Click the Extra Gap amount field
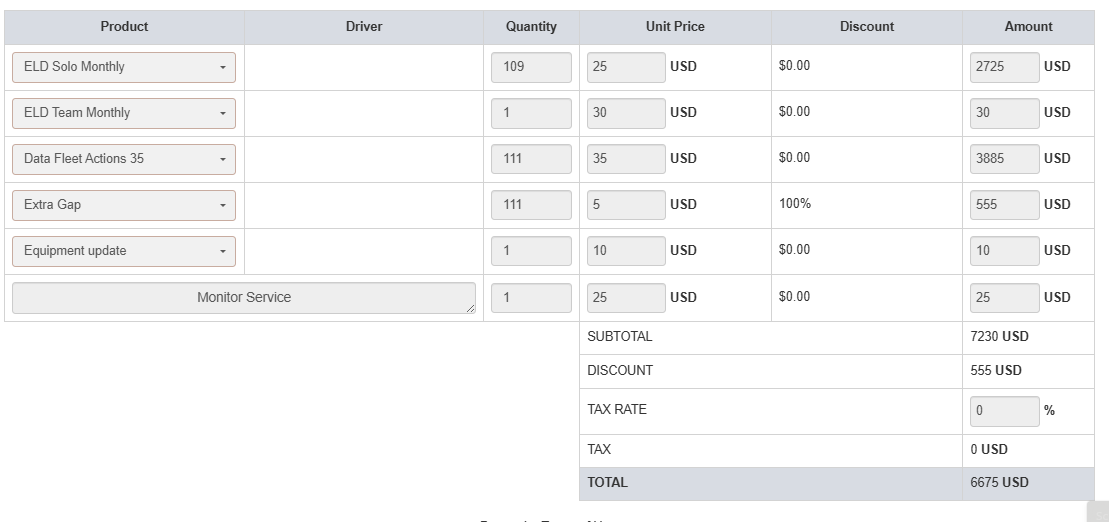This screenshot has height=522, width=1109. click(1005, 205)
